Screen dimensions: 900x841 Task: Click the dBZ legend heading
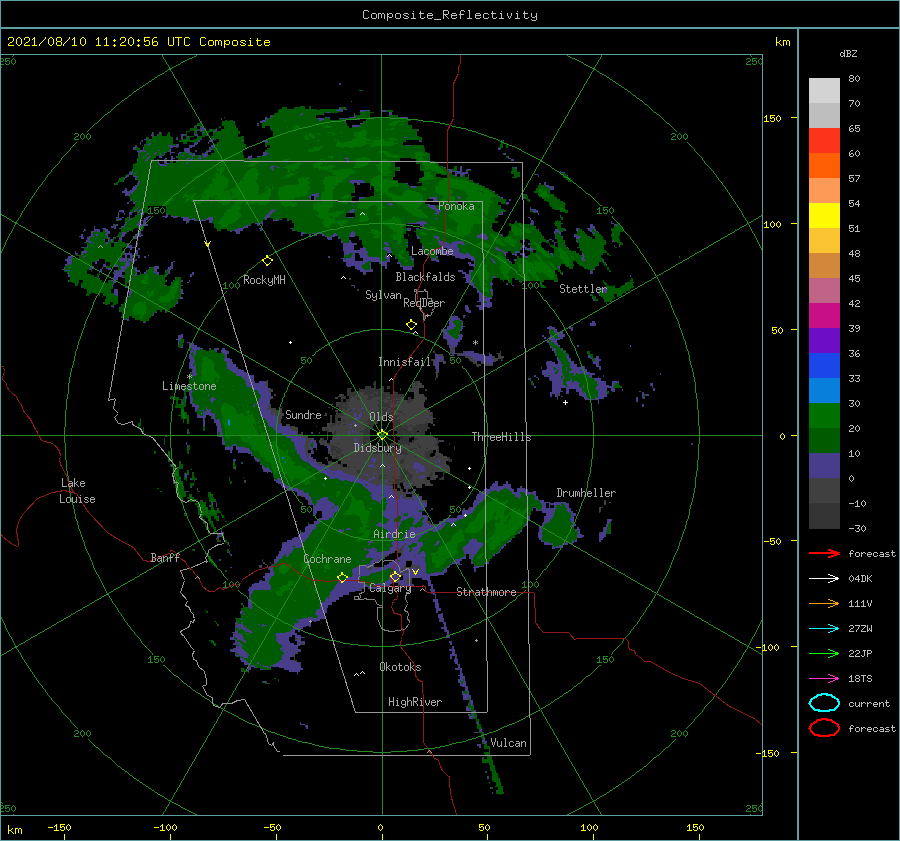tap(848, 53)
